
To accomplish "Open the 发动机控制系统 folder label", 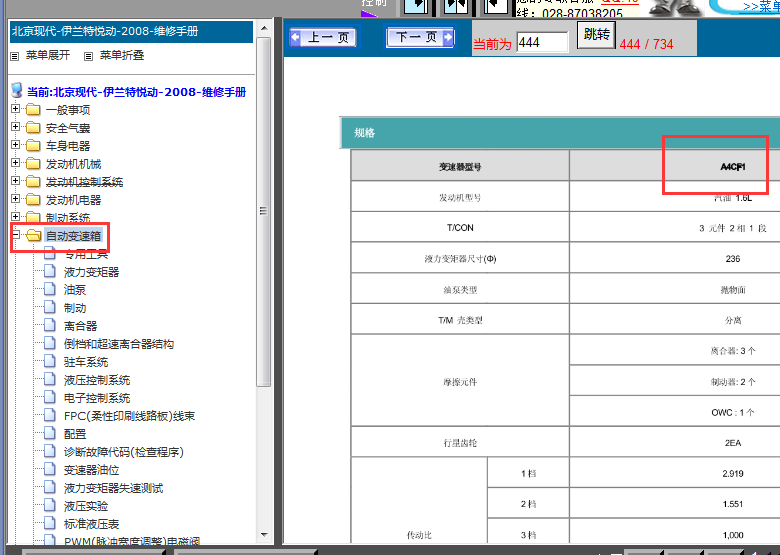I will tap(85, 182).
